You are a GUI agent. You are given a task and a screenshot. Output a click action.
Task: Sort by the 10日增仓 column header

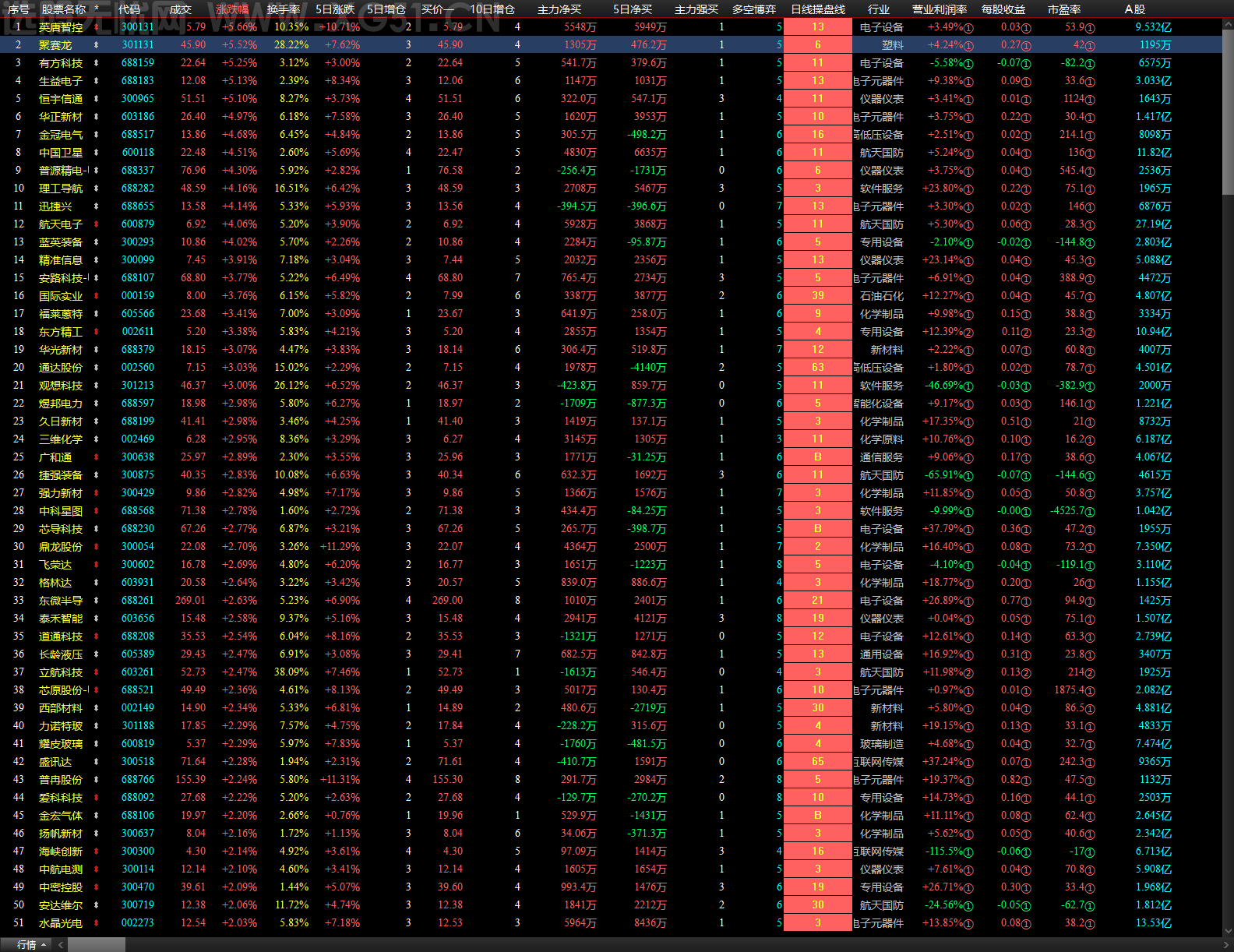pos(492,9)
